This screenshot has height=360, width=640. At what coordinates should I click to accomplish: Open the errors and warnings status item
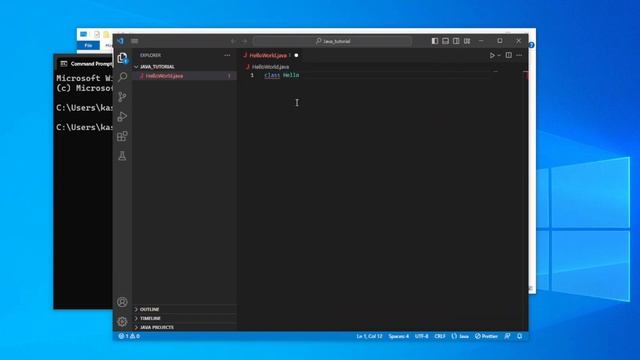coord(129,336)
